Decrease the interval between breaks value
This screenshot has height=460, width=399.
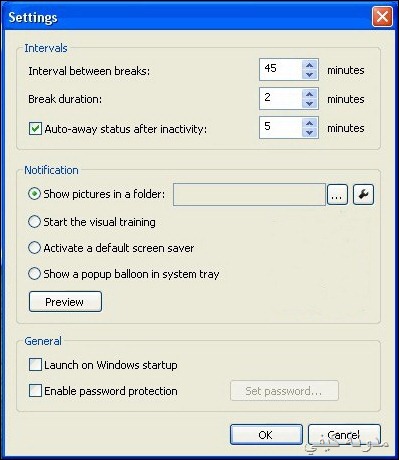(310, 74)
